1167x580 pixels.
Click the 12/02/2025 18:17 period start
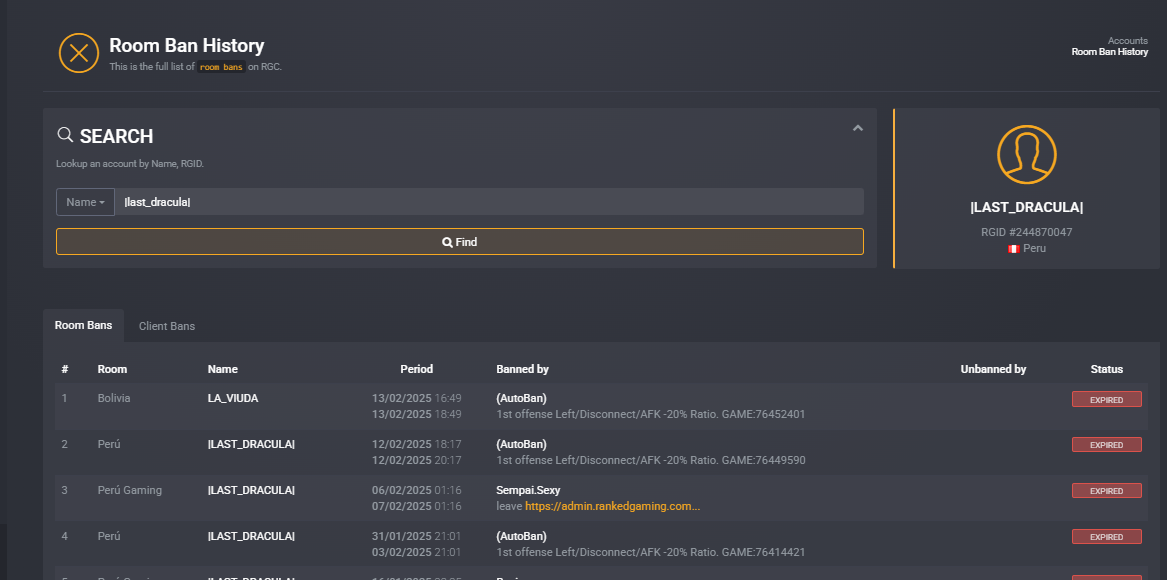pyautogui.click(x=417, y=444)
